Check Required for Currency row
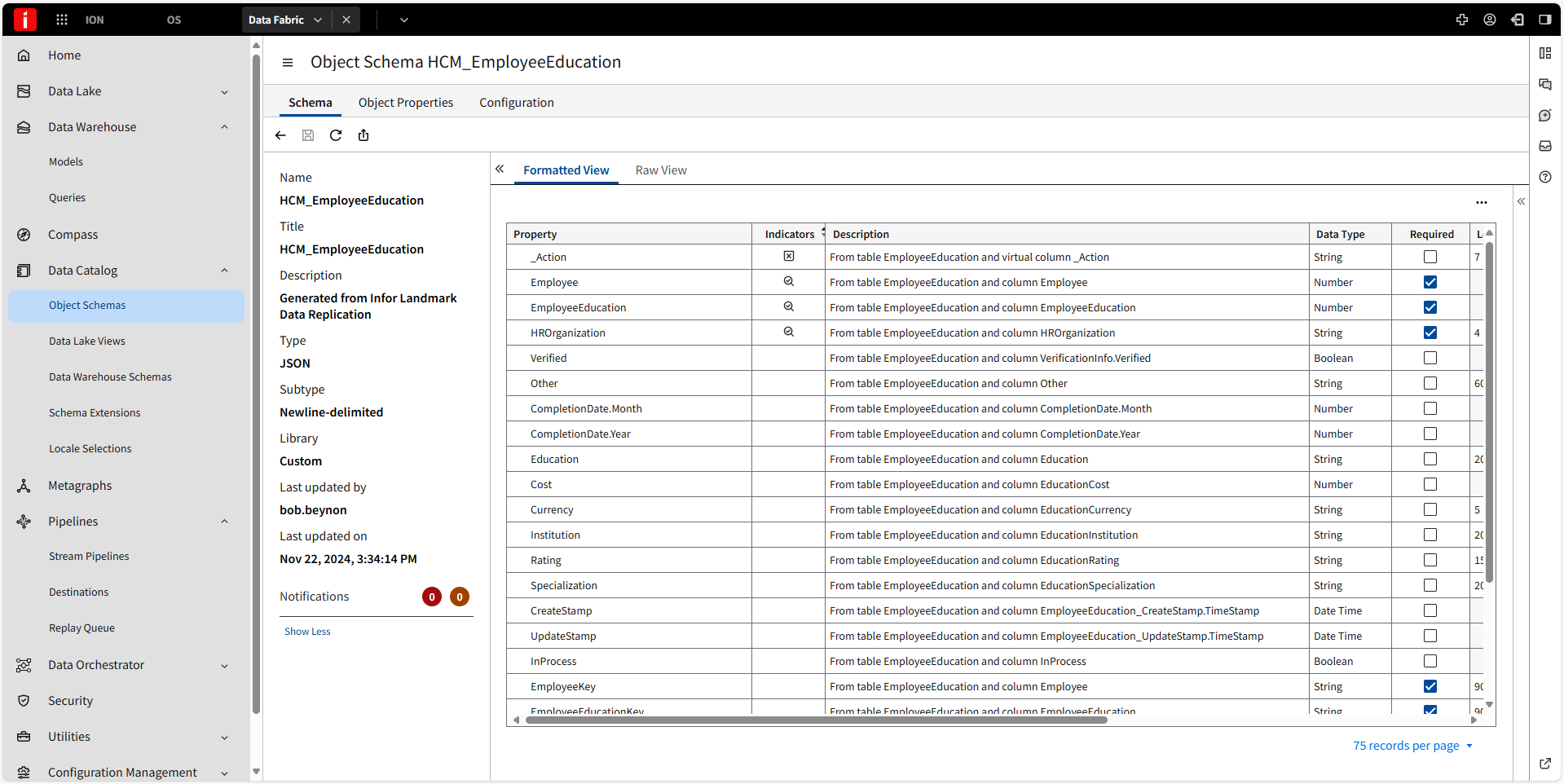 [1430, 509]
